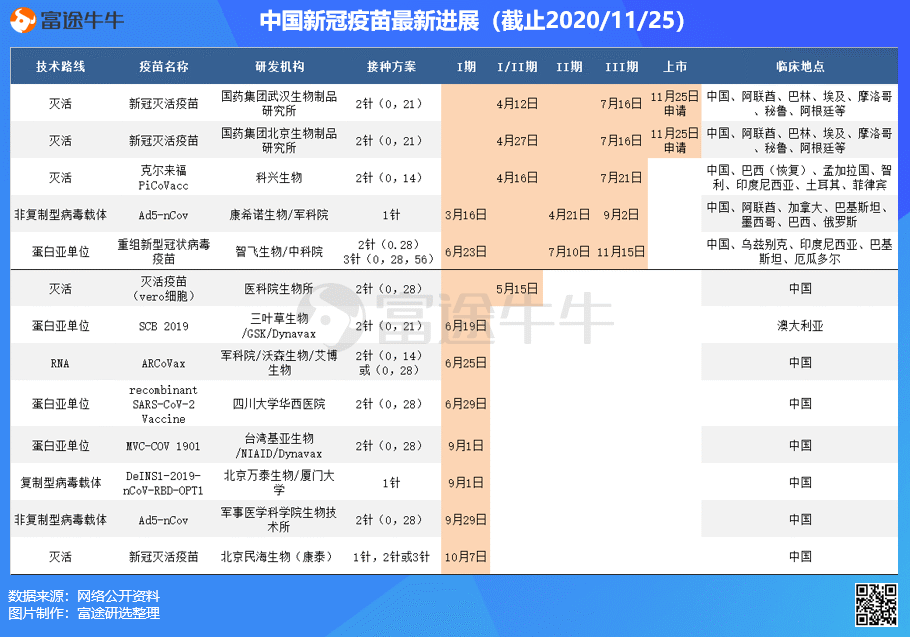Click the 4月21日 date cell
The width and height of the screenshot is (910, 637).
click(x=569, y=215)
